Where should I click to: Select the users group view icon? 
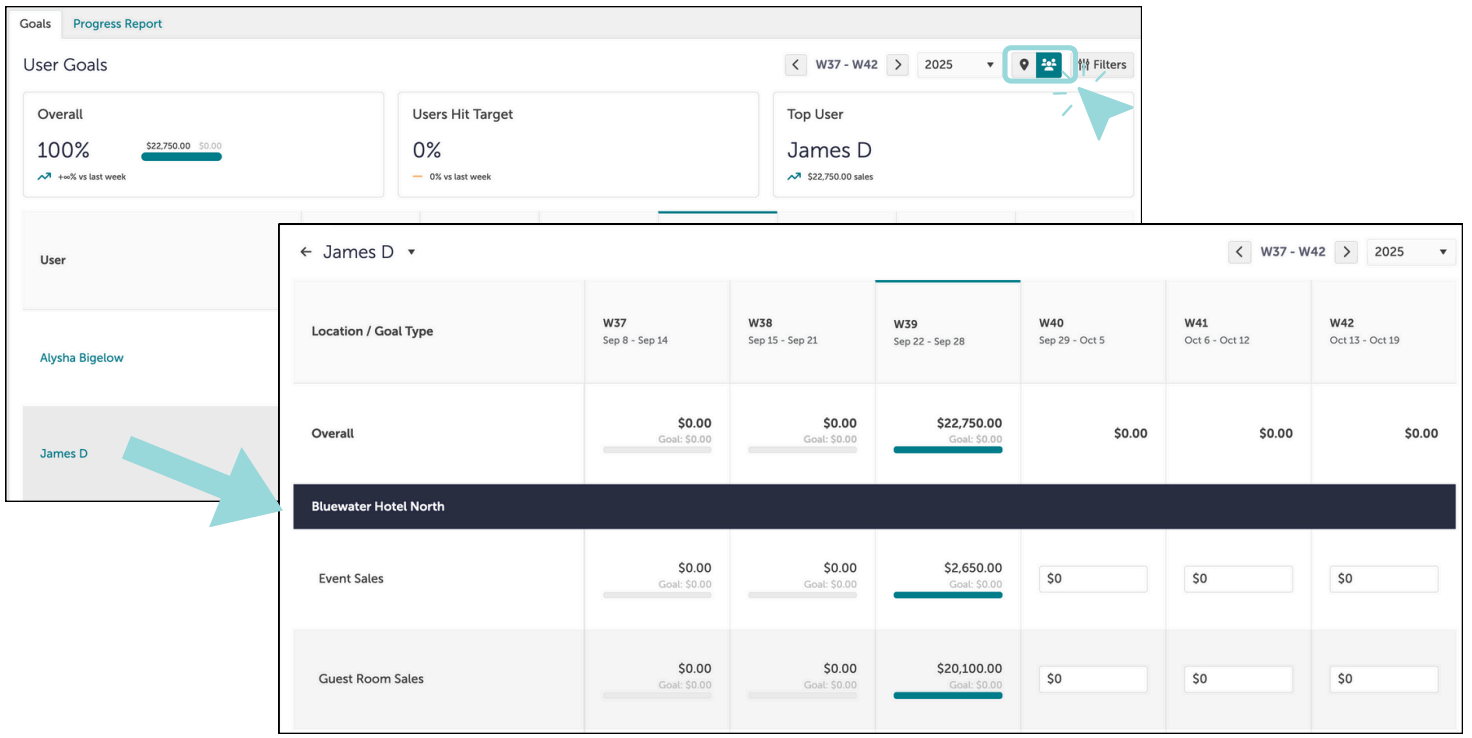click(1049, 65)
